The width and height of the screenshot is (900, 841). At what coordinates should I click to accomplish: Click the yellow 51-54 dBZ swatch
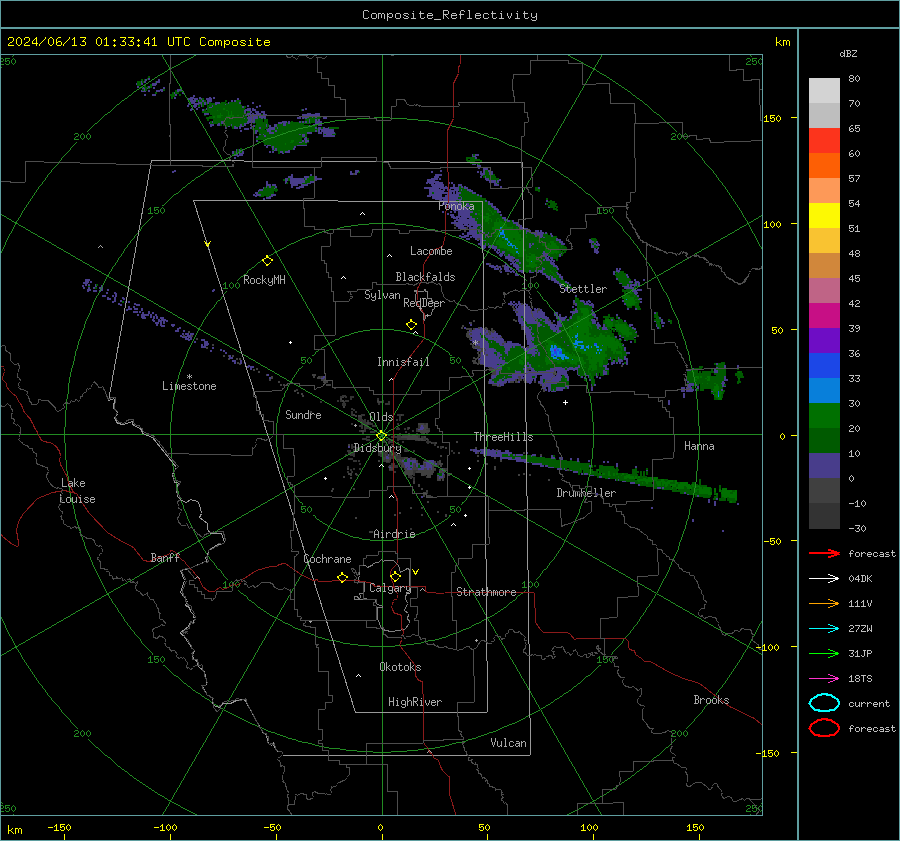pos(824,216)
